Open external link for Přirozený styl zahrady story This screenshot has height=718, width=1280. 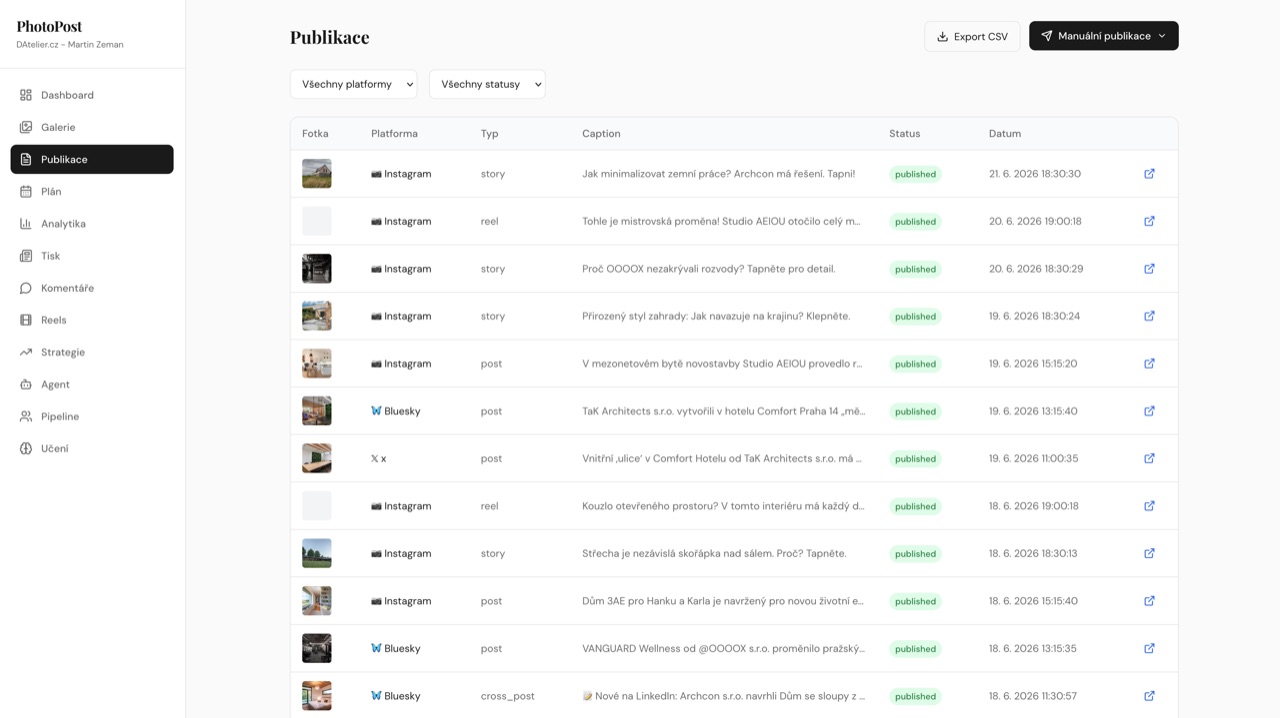click(x=1149, y=316)
